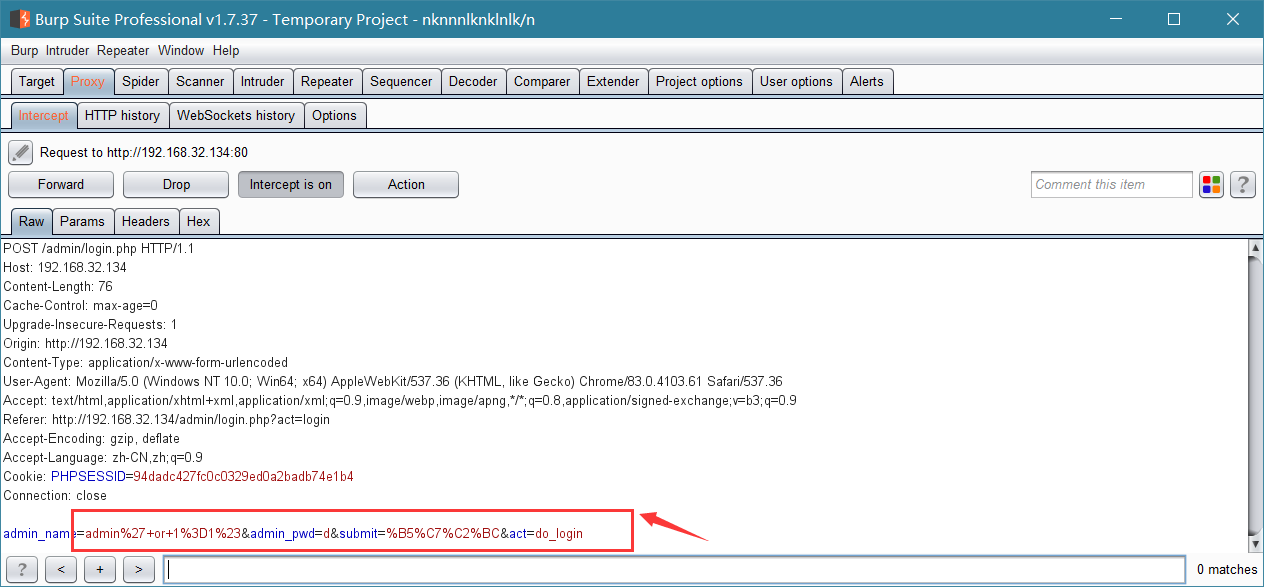Click the search help question mark button
Image resolution: width=1264 pixels, height=587 pixels.
[x=21, y=570]
